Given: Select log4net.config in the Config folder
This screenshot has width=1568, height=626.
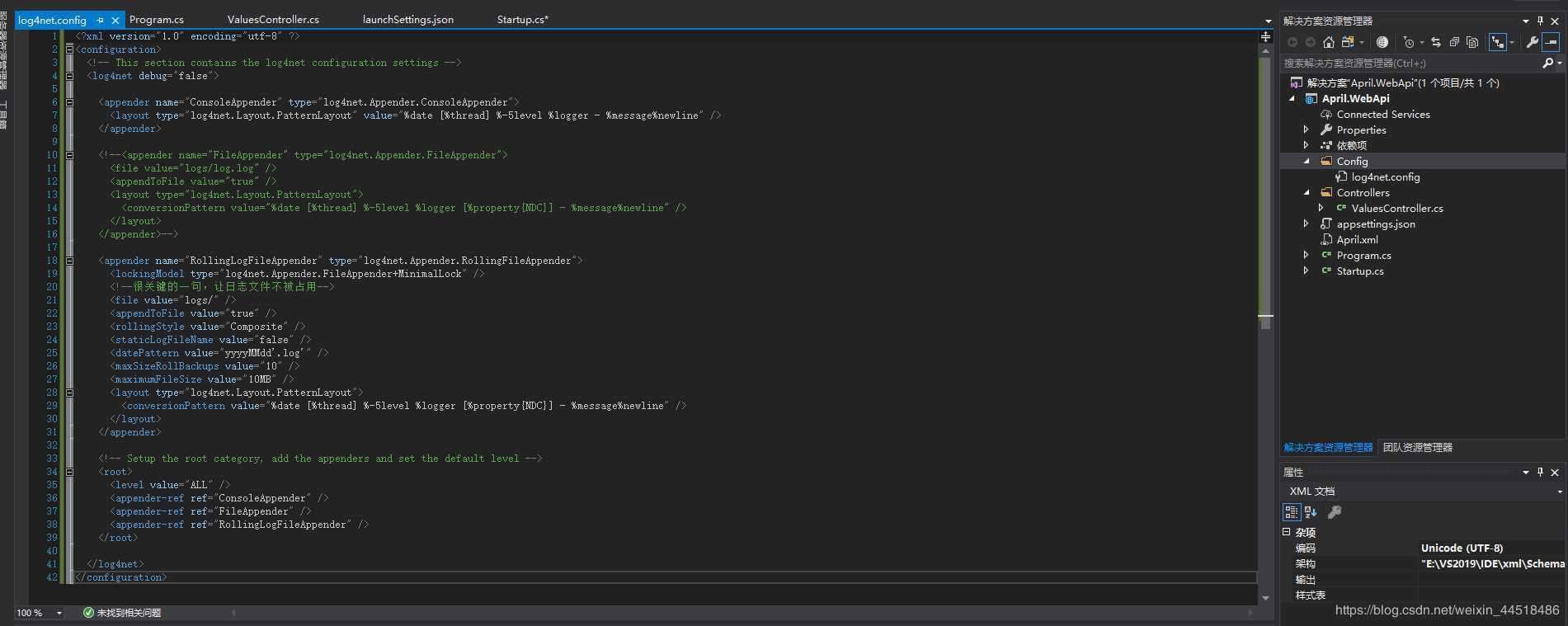Looking at the screenshot, I should click(x=1385, y=177).
